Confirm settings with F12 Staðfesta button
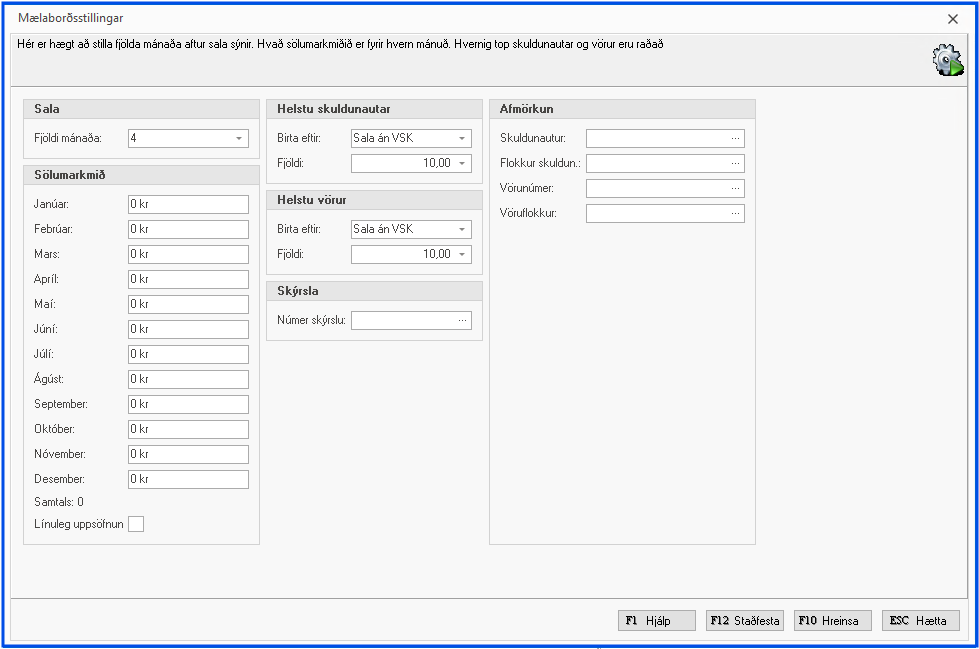Image resolution: width=979 pixels, height=649 pixels. 745,621
